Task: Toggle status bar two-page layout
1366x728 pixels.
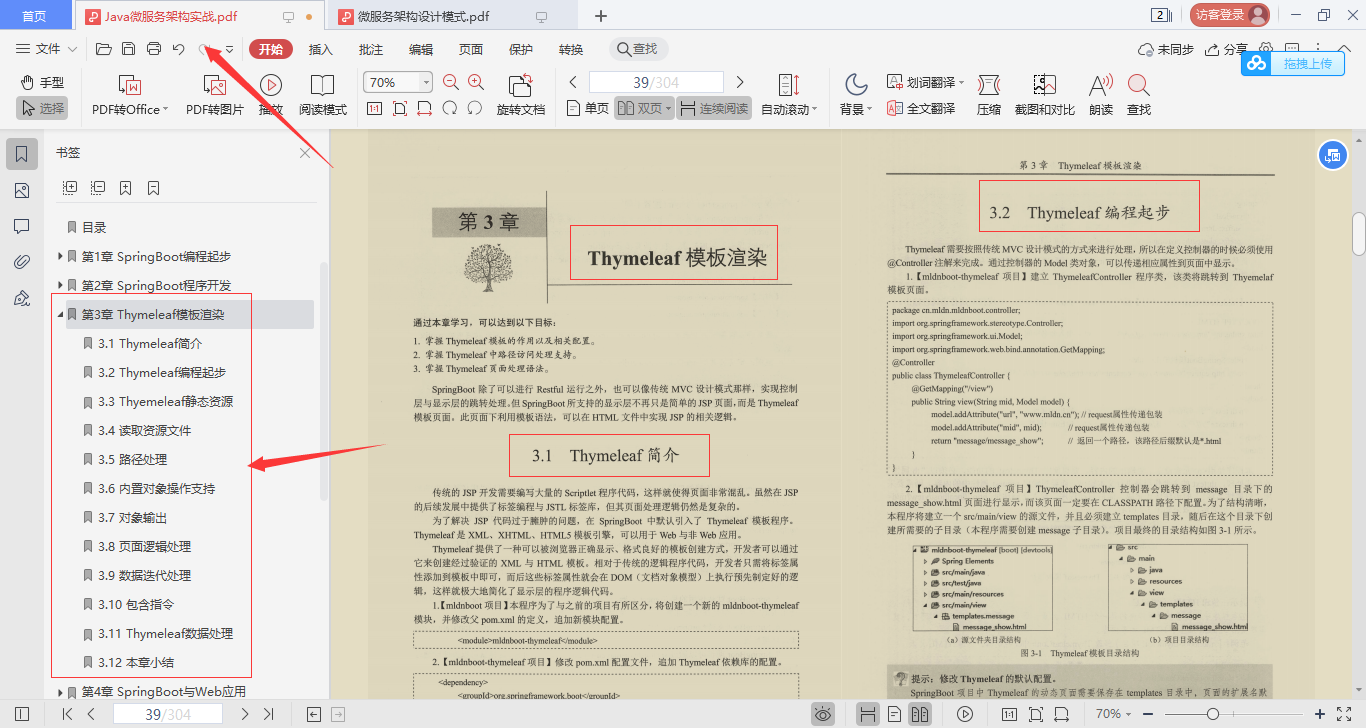Action: coord(920,714)
